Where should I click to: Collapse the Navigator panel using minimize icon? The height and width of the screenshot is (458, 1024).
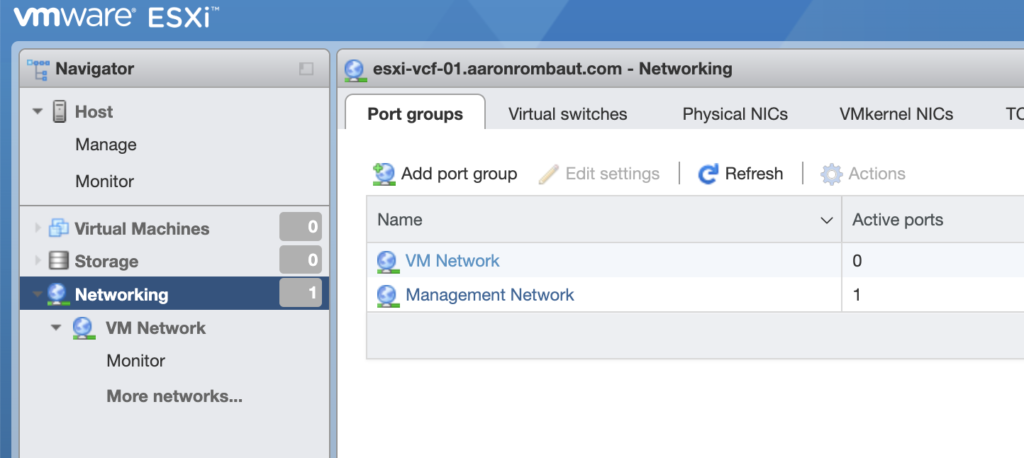pos(306,69)
